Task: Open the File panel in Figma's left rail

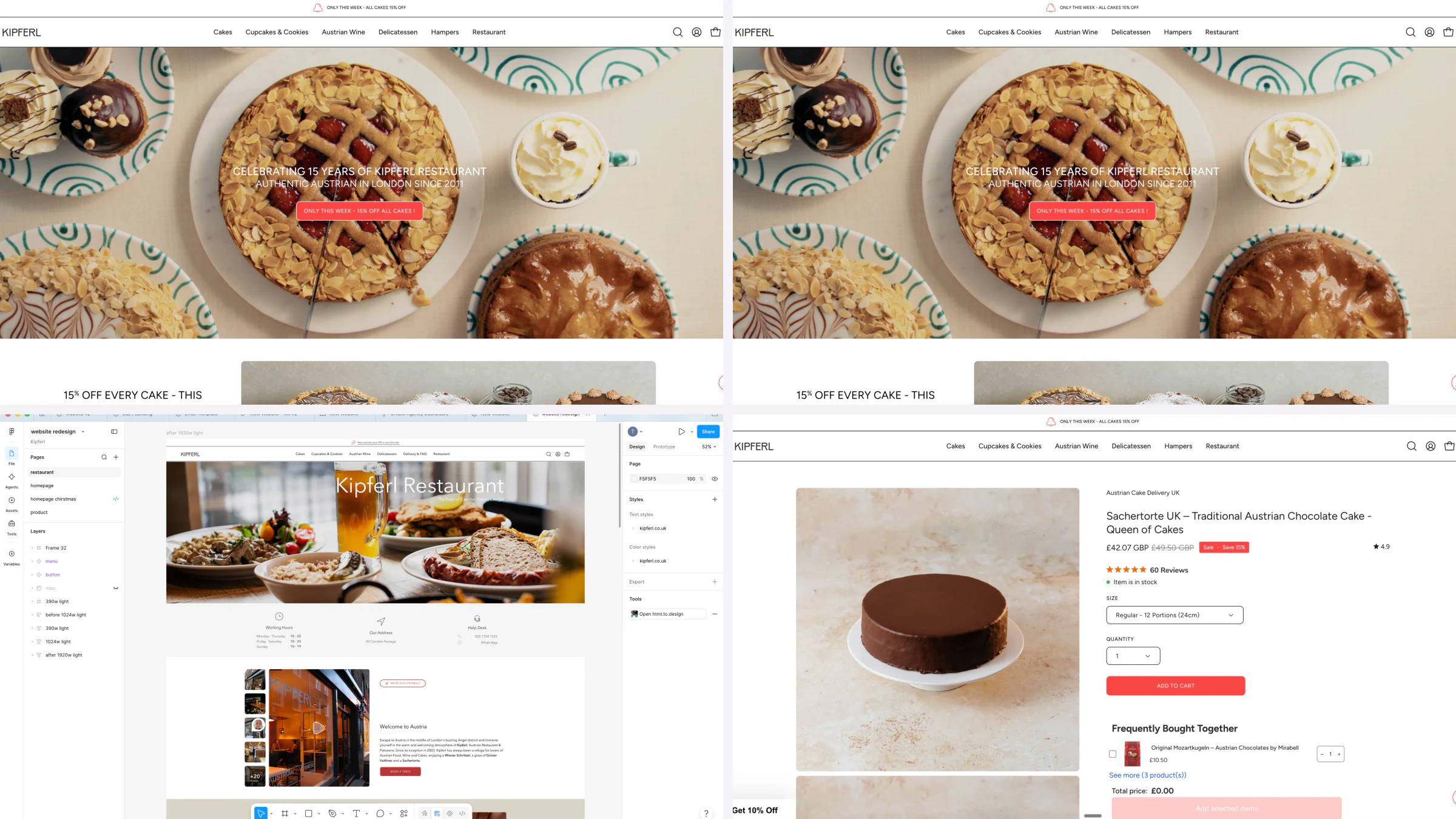Action: [12, 456]
